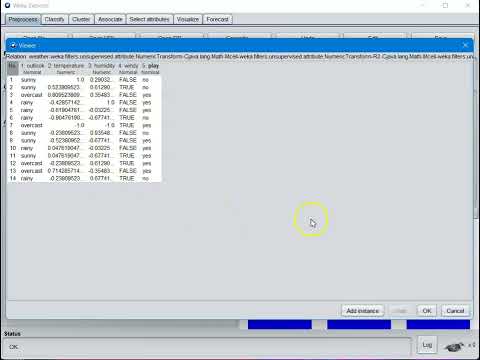Switch to the Visualize tab
480x360 pixels.
(x=188, y=19)
